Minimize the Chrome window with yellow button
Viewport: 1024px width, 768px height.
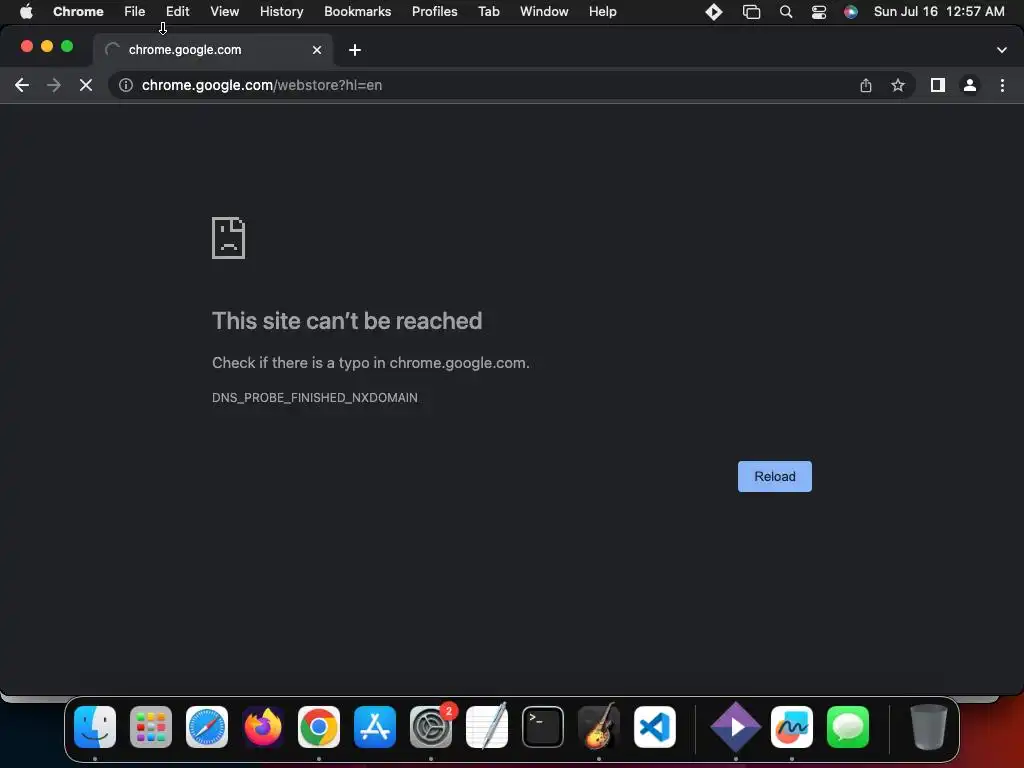47,46
